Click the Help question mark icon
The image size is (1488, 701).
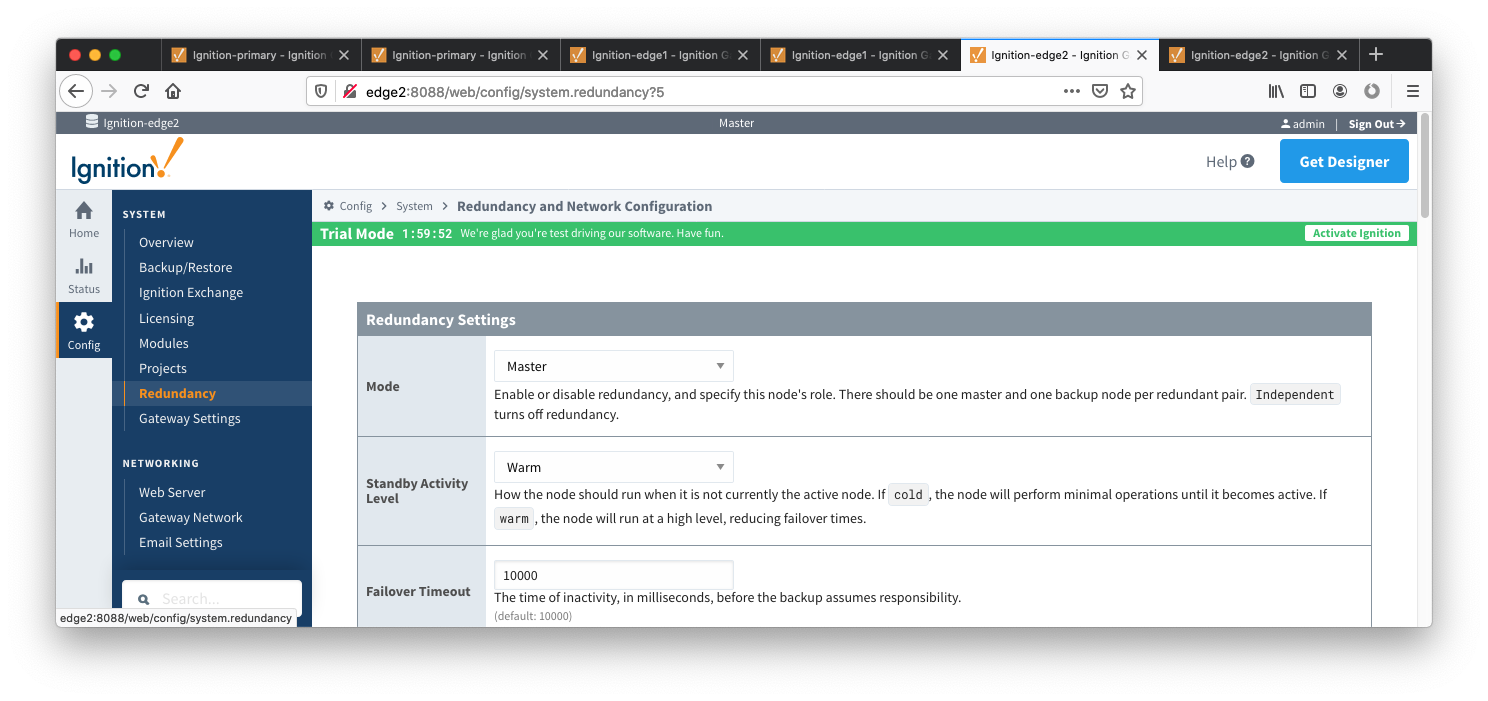point(1248,161)
